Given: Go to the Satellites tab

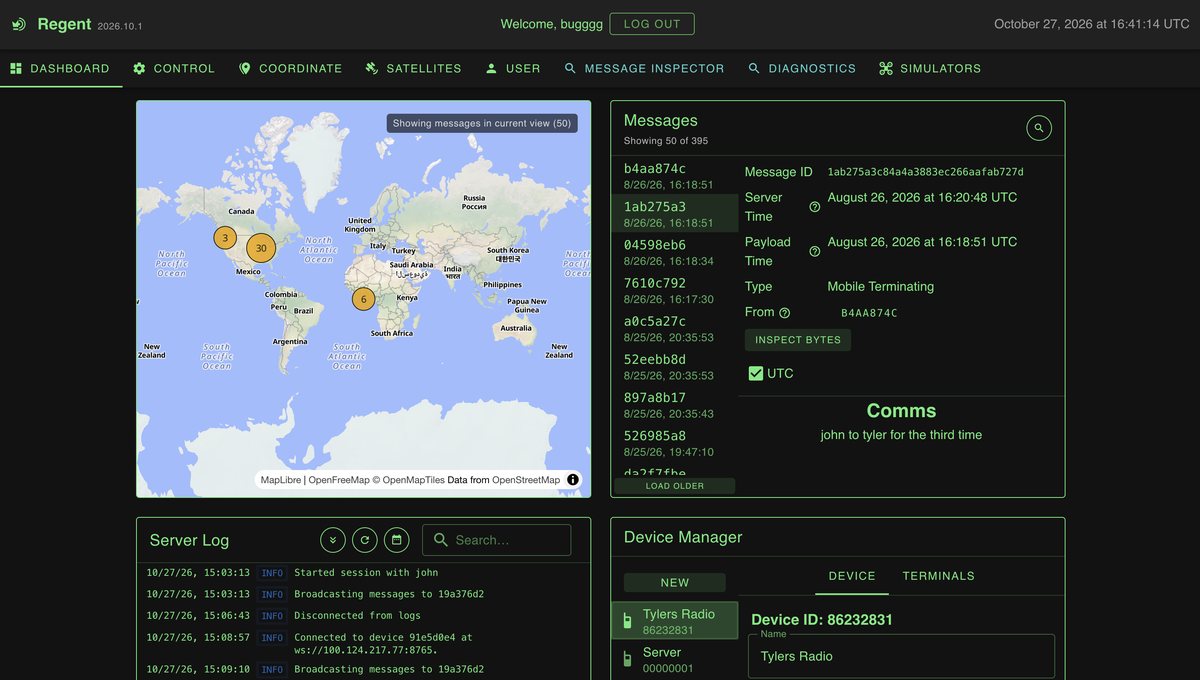Looking at the screenshot, I should click(413, 69).
